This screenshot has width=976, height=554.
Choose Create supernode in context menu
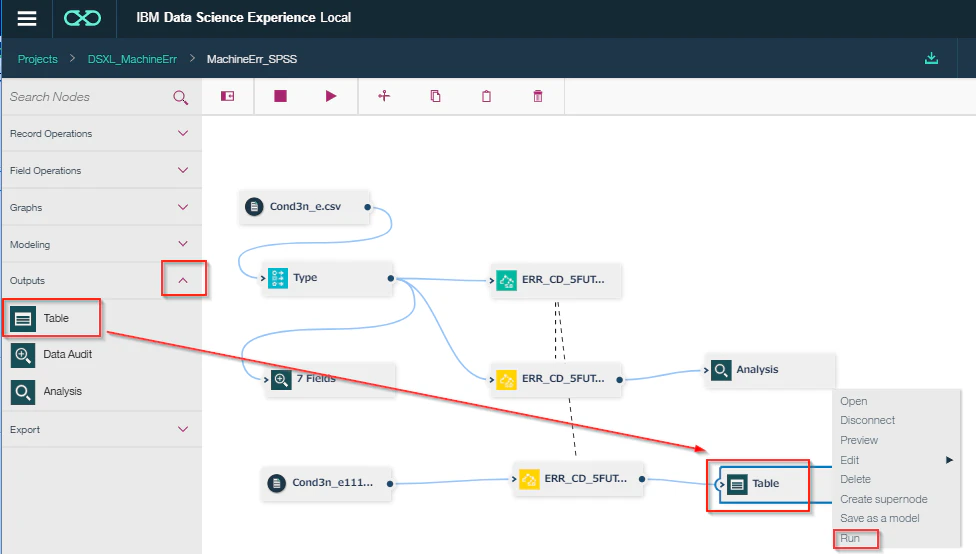[884, 499]
